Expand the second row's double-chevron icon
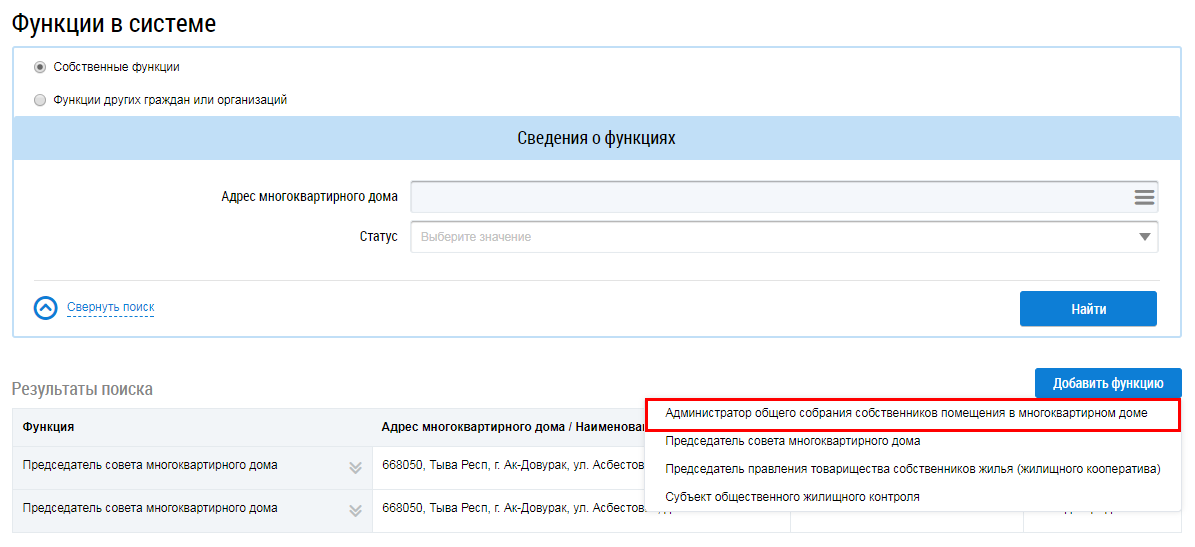The image size is (1195, 547). pyautogui.click(x=354, y=510)
